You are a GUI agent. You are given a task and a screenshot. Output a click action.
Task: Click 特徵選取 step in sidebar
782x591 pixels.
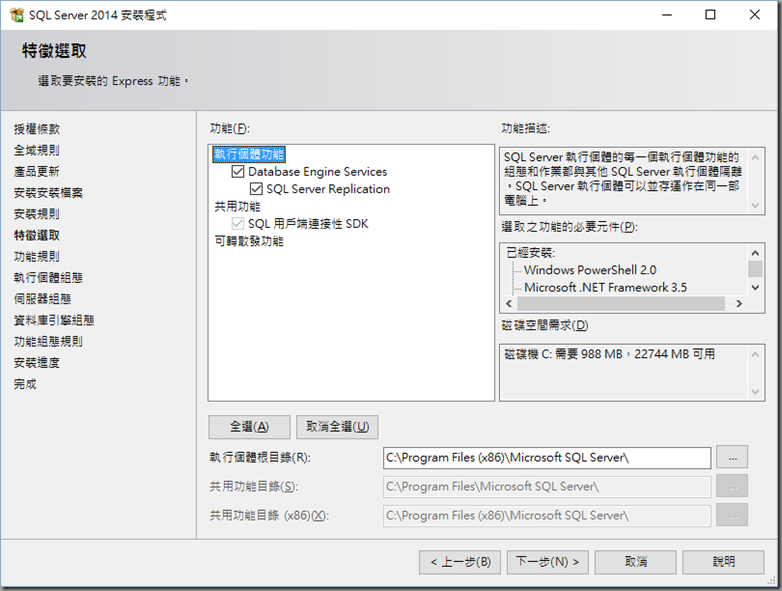click(x=37, y=235)
